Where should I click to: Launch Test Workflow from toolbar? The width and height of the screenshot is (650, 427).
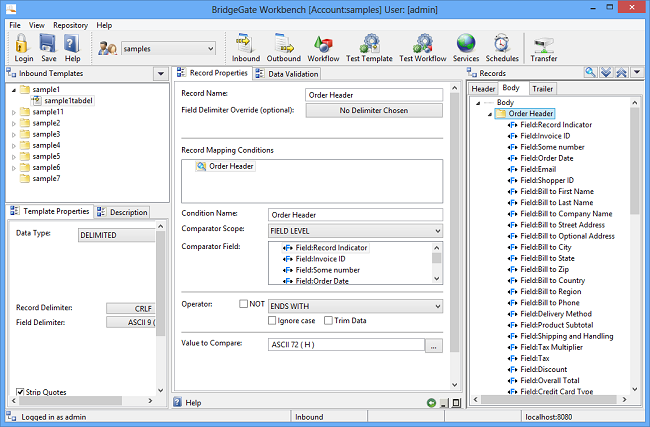click(x=423, y=44)
